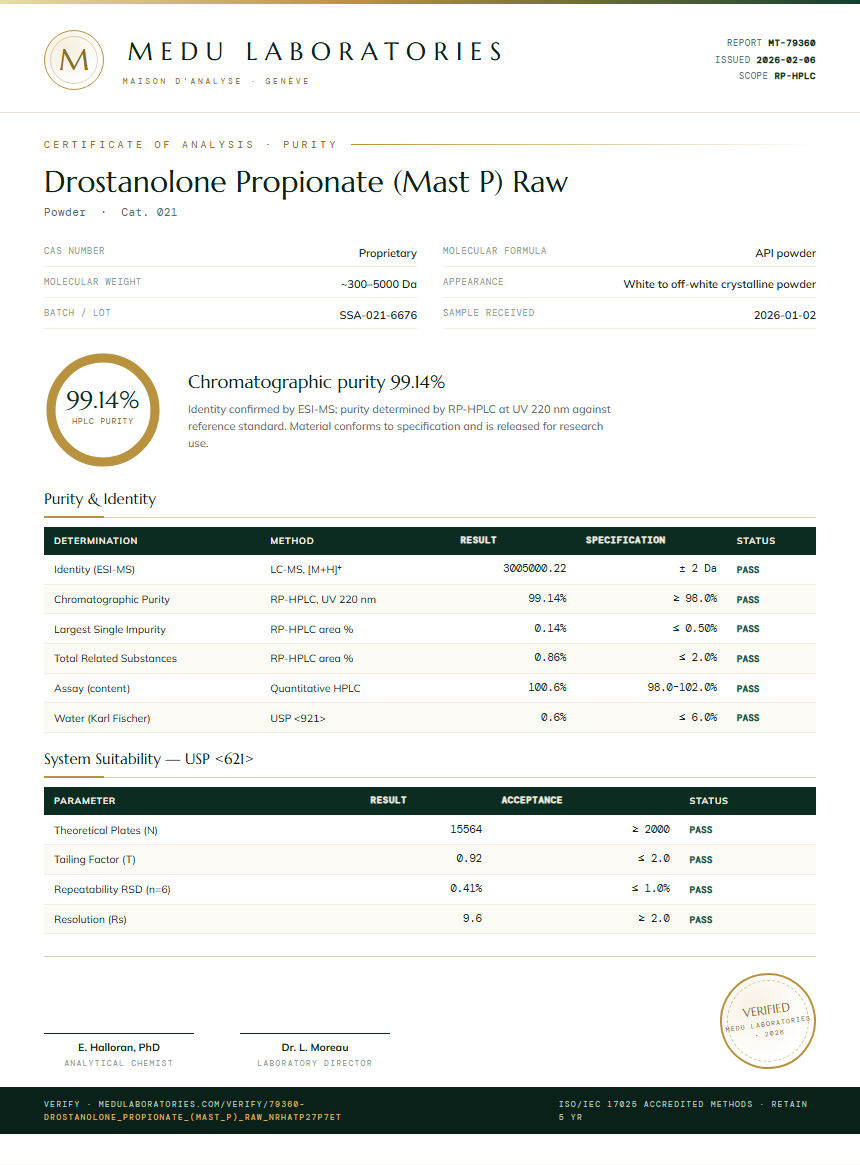Select the tailing factor result 0.92

(x=469, y=859)
